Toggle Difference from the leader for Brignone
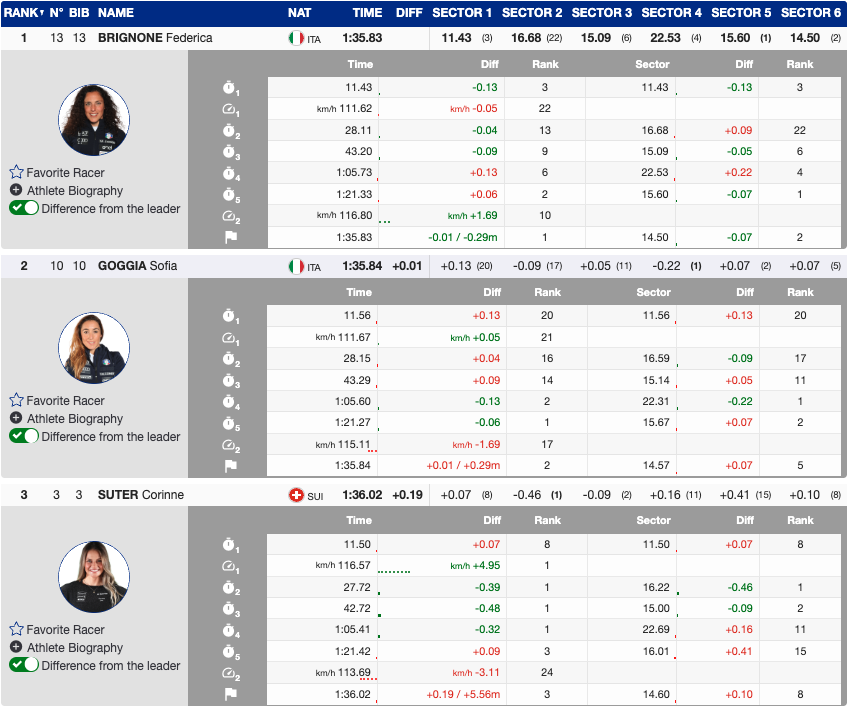 click(x=24, y=209)
